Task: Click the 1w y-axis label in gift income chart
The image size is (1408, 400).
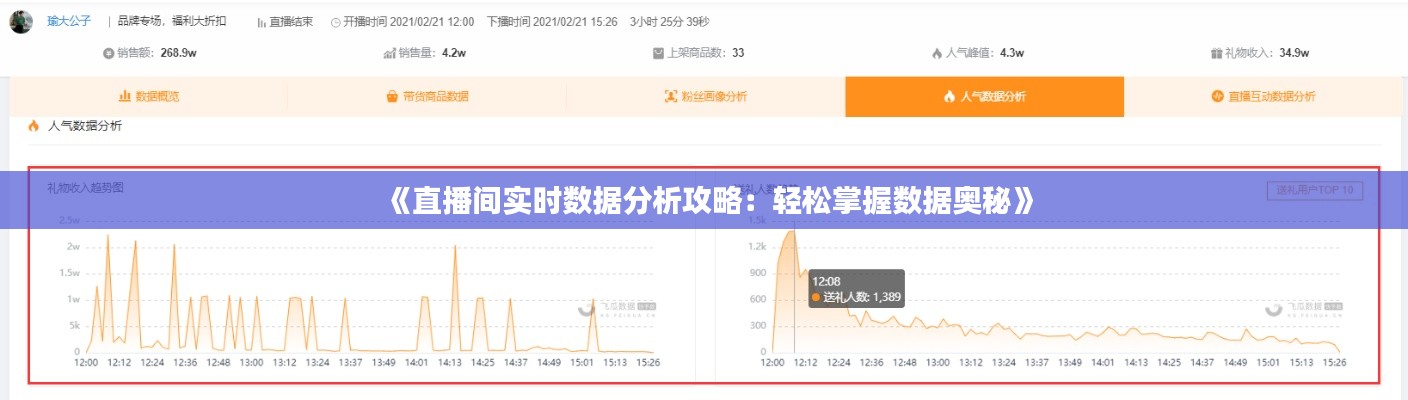Action: tap(73, 299)
